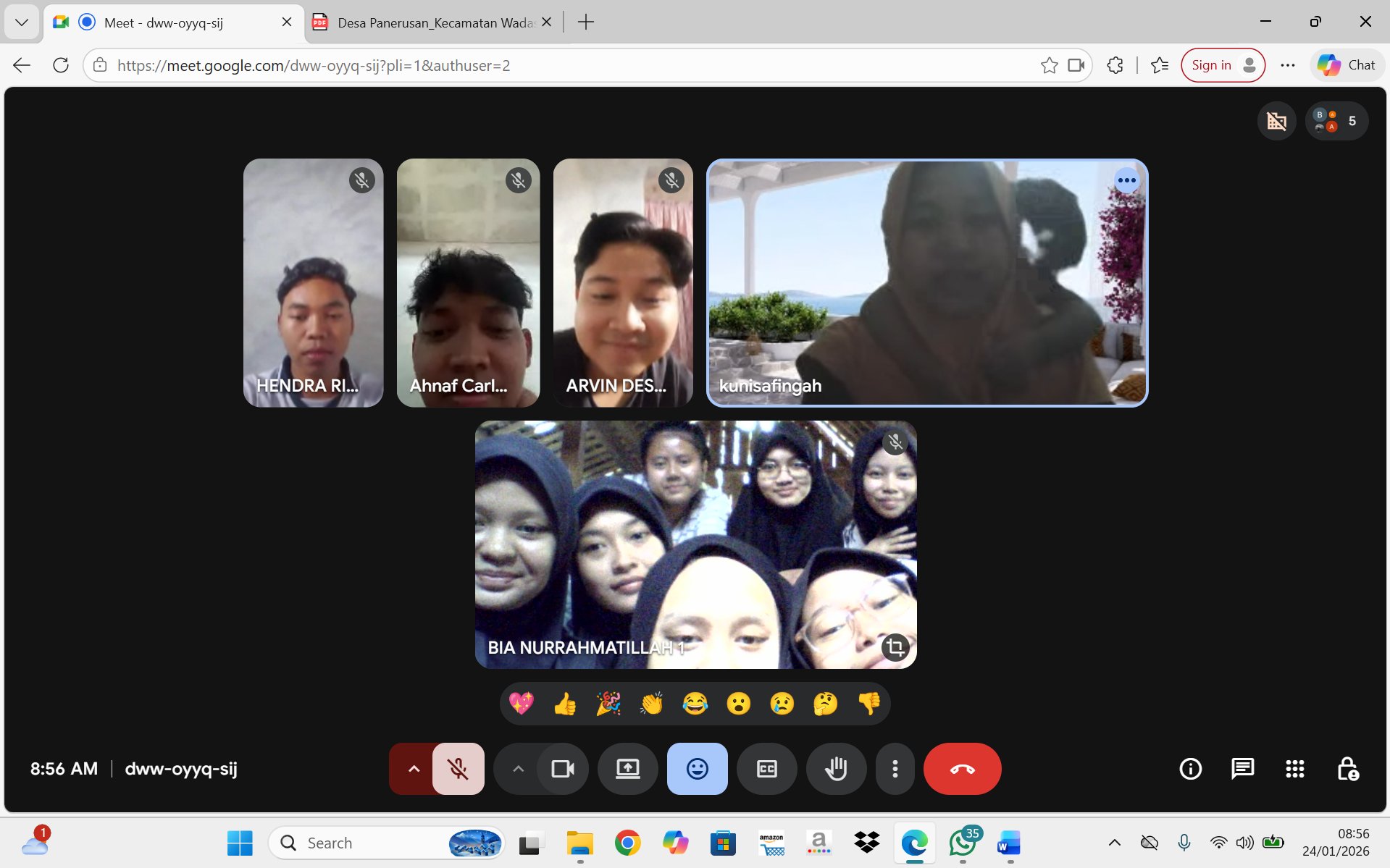Click the Sign in button
This screenshot has width=1390, height=868.
(1222, 64)
